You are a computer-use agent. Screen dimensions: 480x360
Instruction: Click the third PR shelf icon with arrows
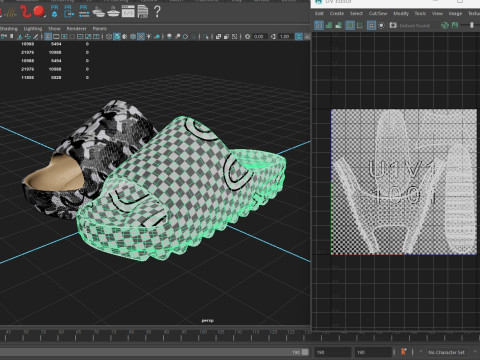[84, 11]
